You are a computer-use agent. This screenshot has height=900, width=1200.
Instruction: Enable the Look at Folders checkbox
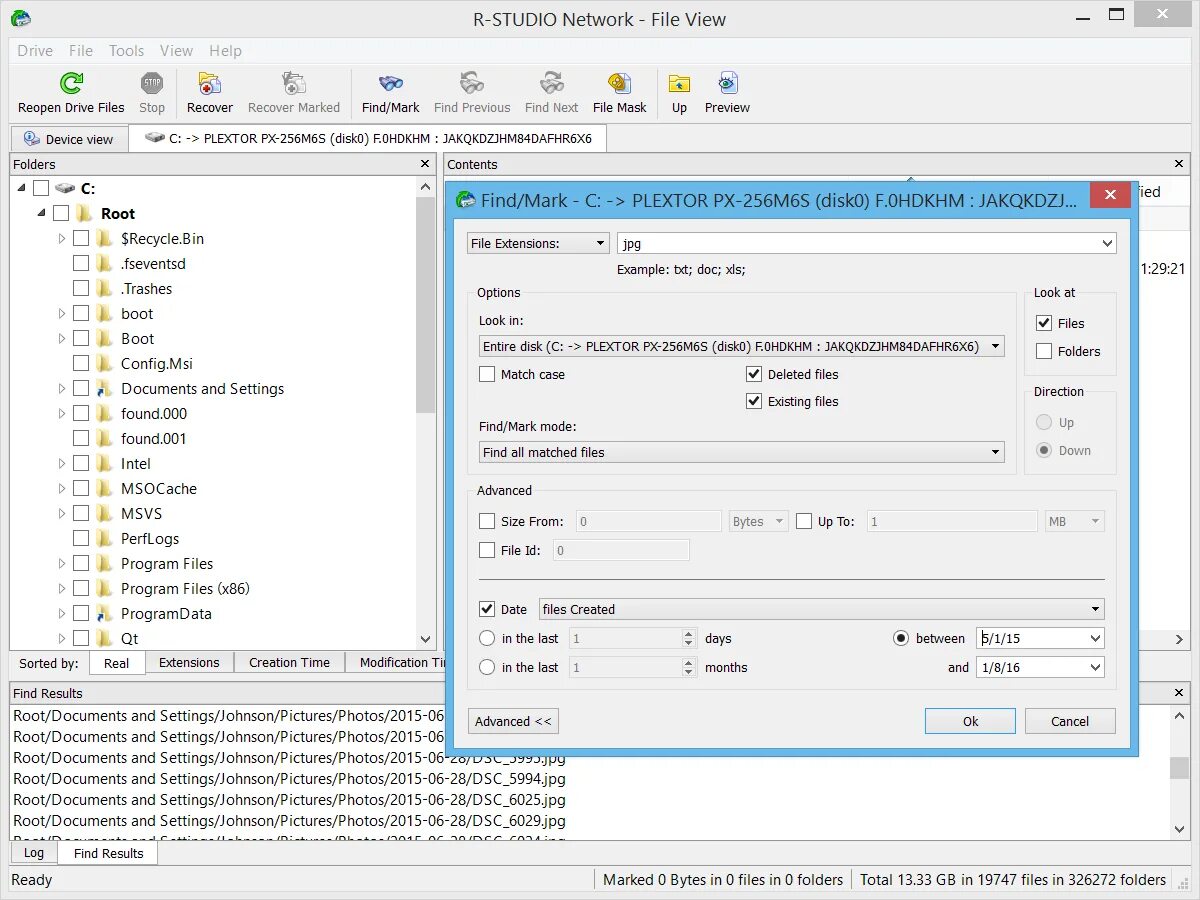tap(1044, 351)
